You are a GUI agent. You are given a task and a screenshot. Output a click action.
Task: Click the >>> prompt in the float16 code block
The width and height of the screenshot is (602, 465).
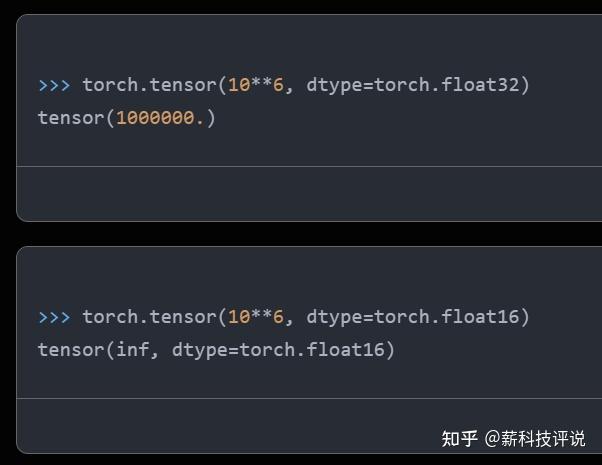54,317
